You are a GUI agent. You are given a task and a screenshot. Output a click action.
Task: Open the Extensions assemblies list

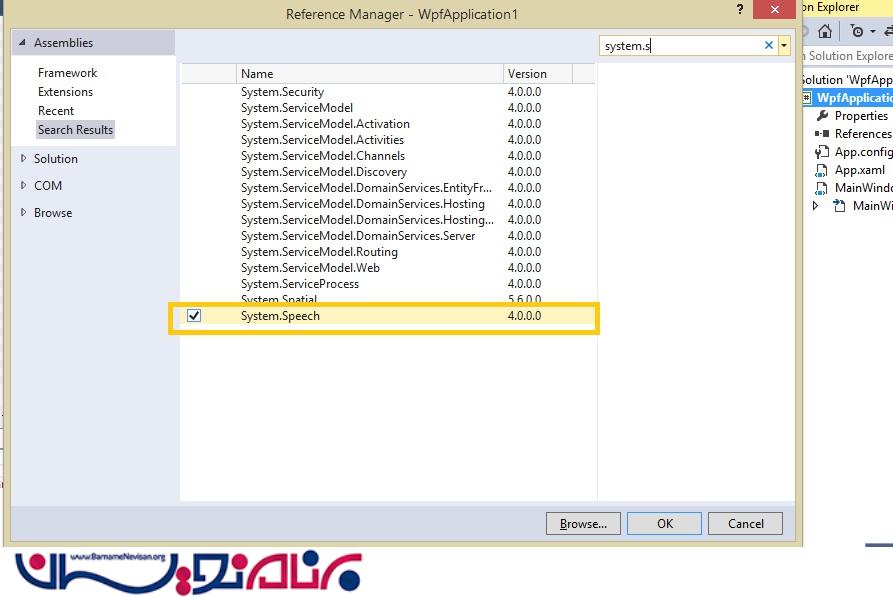pyautogui.click(x=65, y=92)
